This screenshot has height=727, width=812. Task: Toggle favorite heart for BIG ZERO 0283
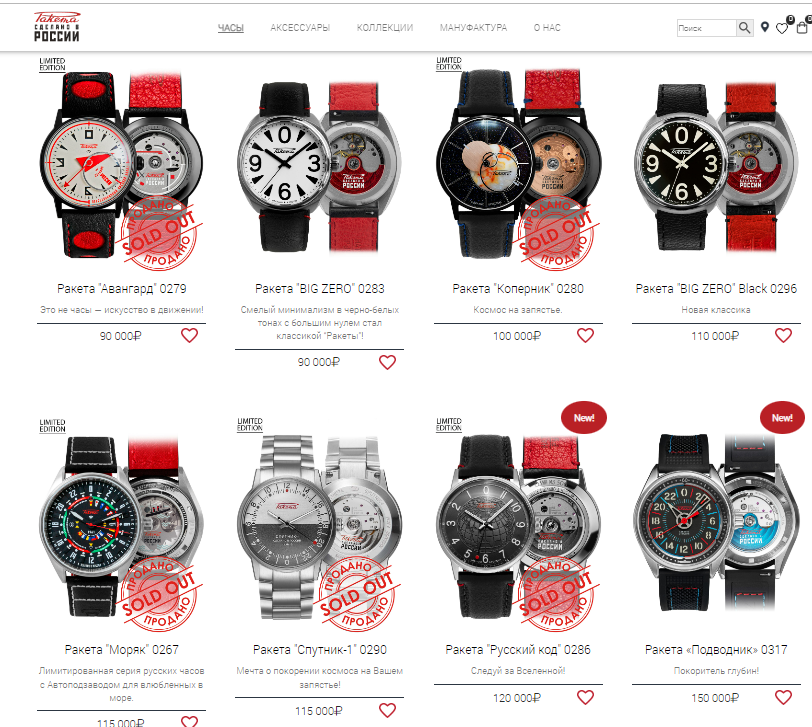click(387, 362)
